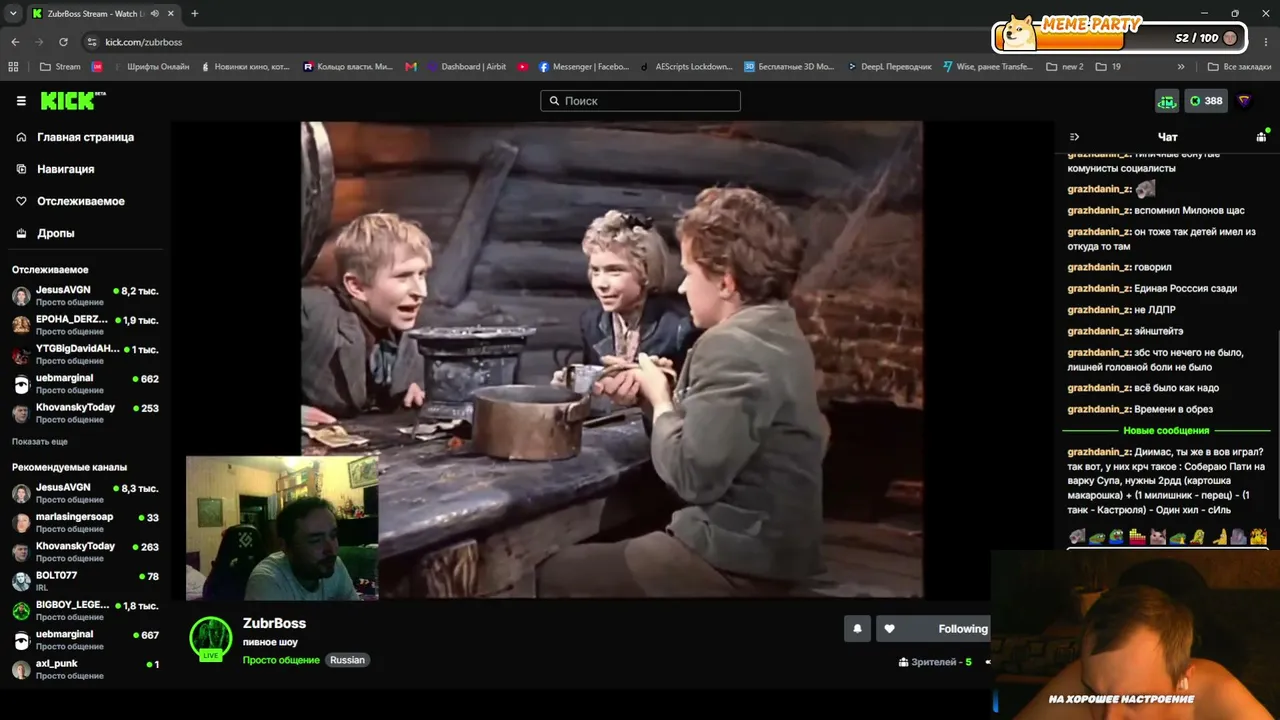Image resolution: width=1280 pixels, height=720 pixels.
Task: Mute the ZubrBoss Stream browser tab audio
Action: 154,14
